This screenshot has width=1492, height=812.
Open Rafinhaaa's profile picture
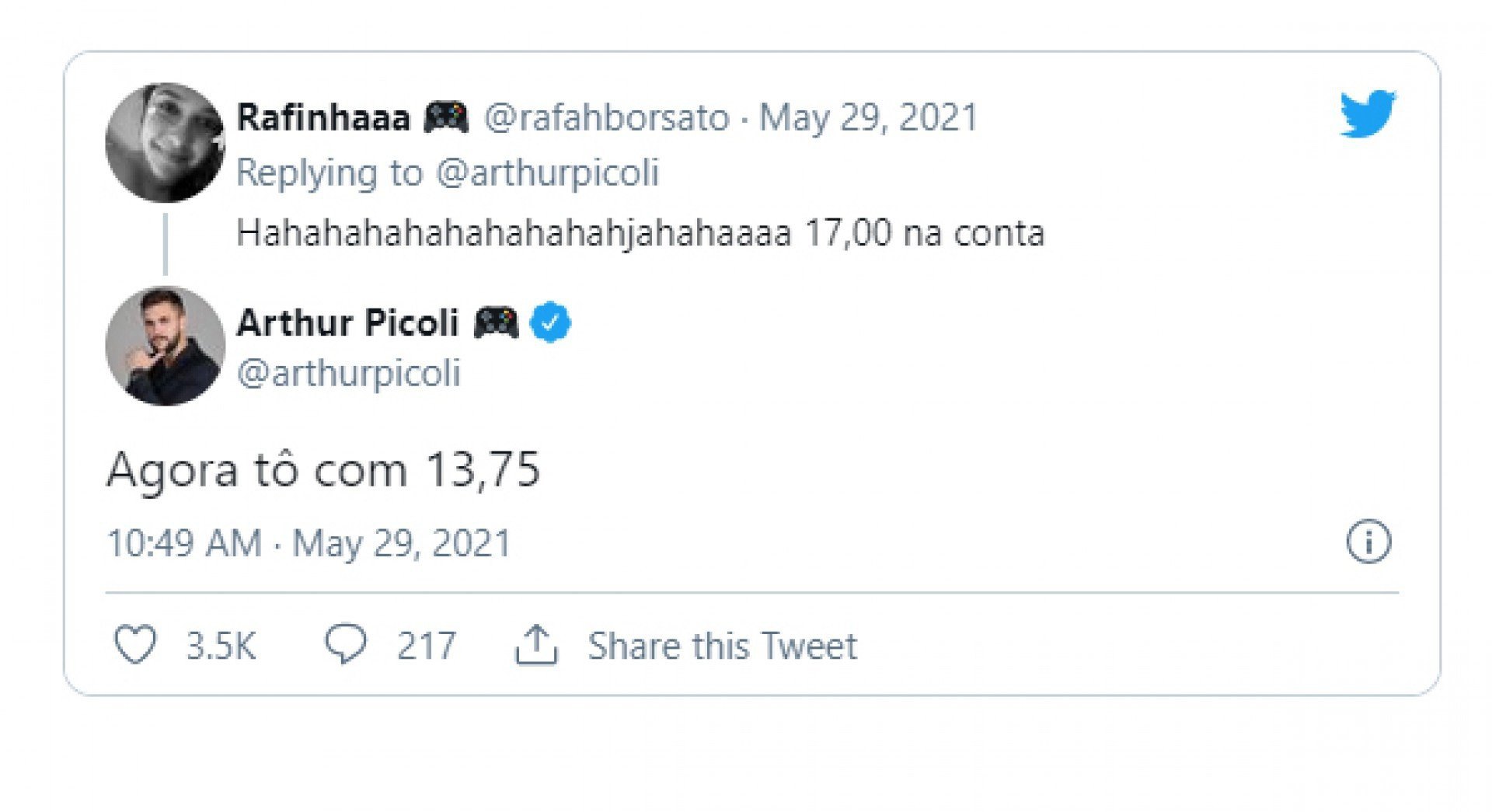click(165, 143)
